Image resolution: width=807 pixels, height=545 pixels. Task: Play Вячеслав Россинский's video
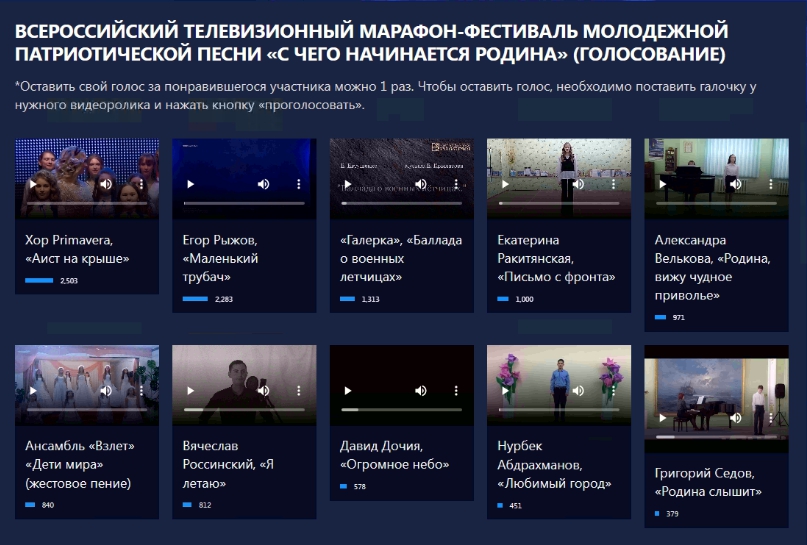click(191, 391)
